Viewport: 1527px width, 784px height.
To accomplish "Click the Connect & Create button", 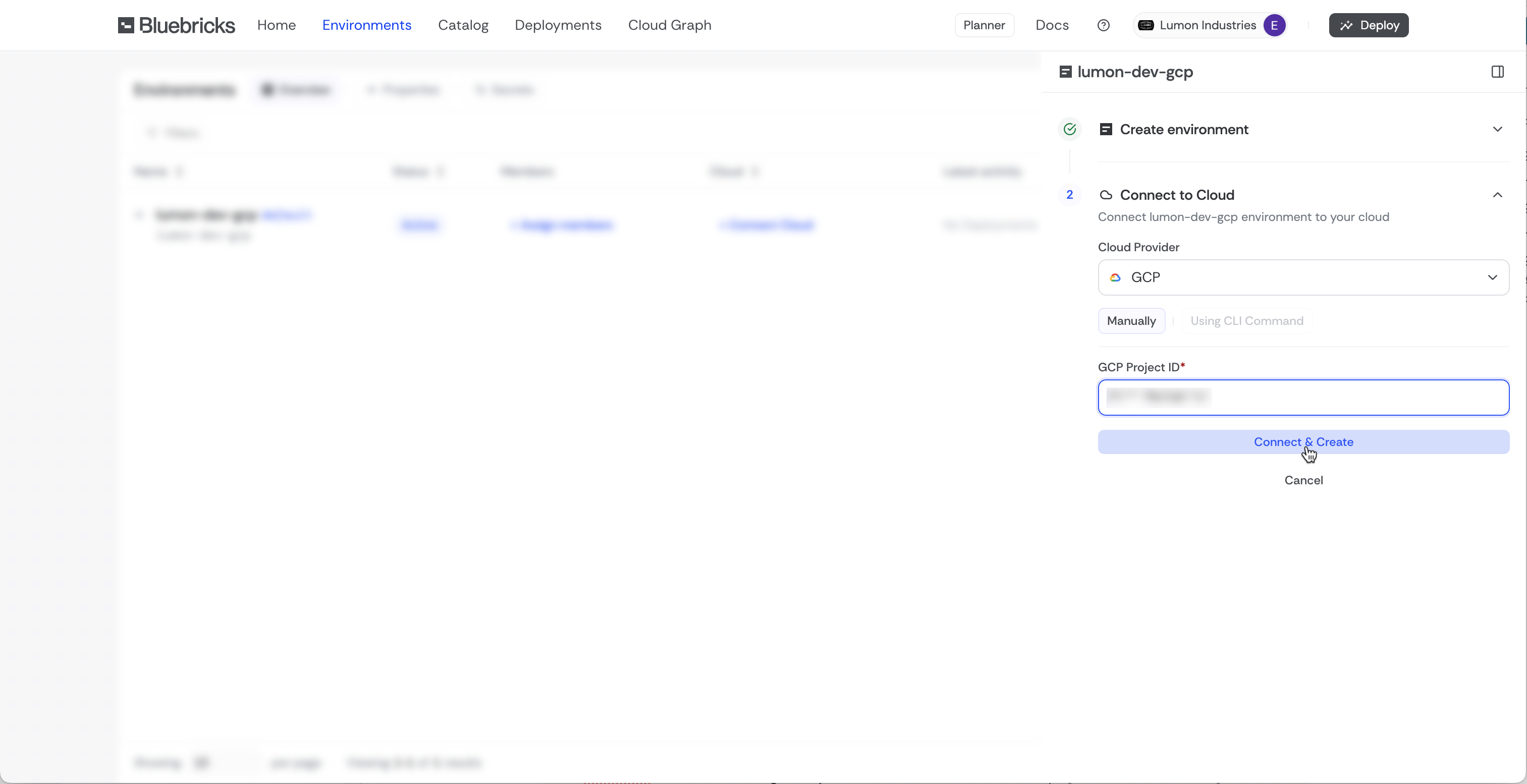I will click(x=1303, y=442).
